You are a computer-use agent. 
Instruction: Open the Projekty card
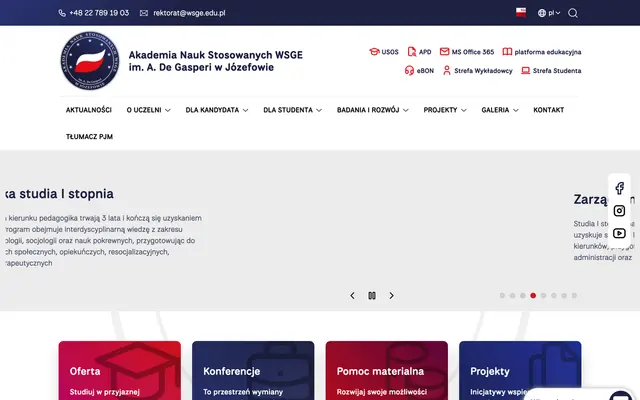[x=520, y=371]
